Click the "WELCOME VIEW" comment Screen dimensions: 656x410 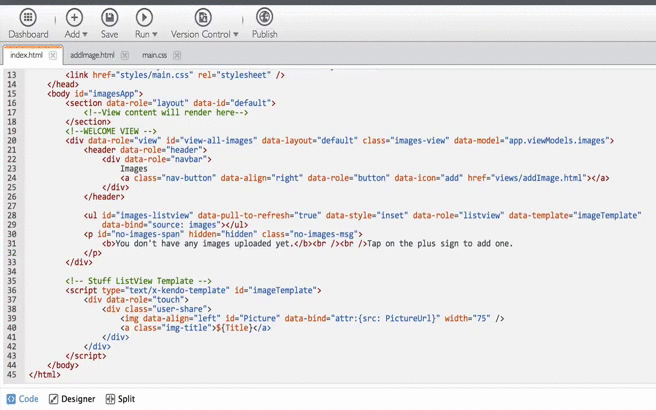(x=111, y=131)
